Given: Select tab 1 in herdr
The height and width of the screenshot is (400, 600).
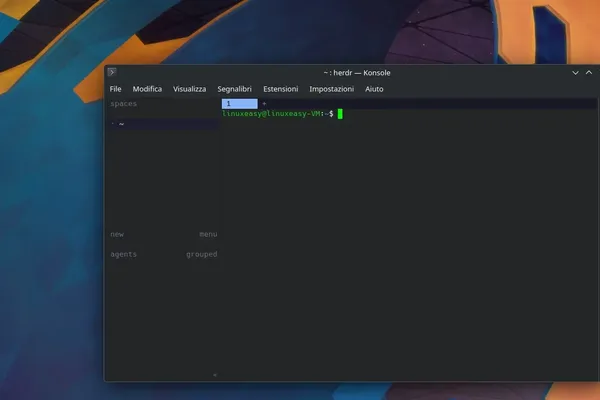Looking at the screenshot, I should pyautogui.click(x=240, y=103).
